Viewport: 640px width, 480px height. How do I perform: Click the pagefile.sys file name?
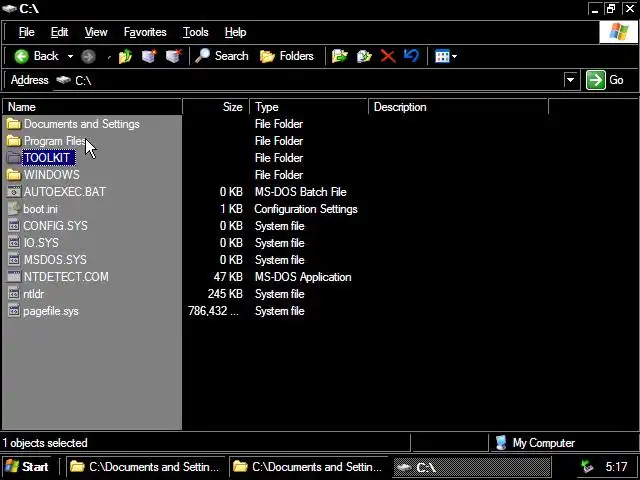[x=51, y=311]
